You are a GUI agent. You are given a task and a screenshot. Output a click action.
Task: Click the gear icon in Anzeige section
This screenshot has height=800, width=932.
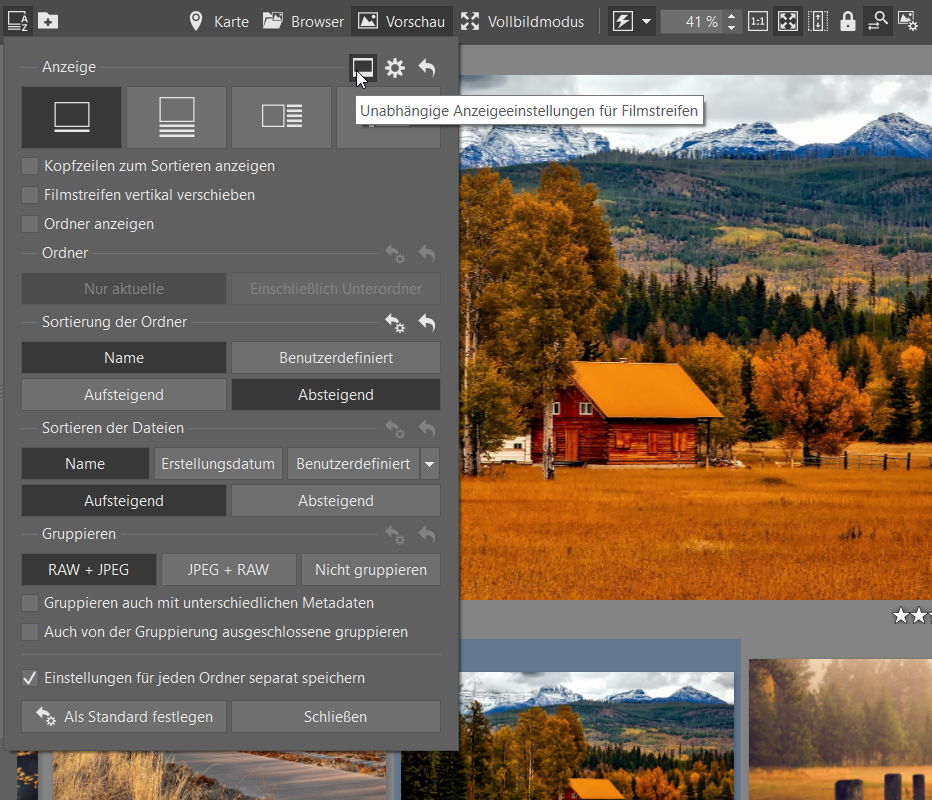pyautogui.click(x=395, y=68)
